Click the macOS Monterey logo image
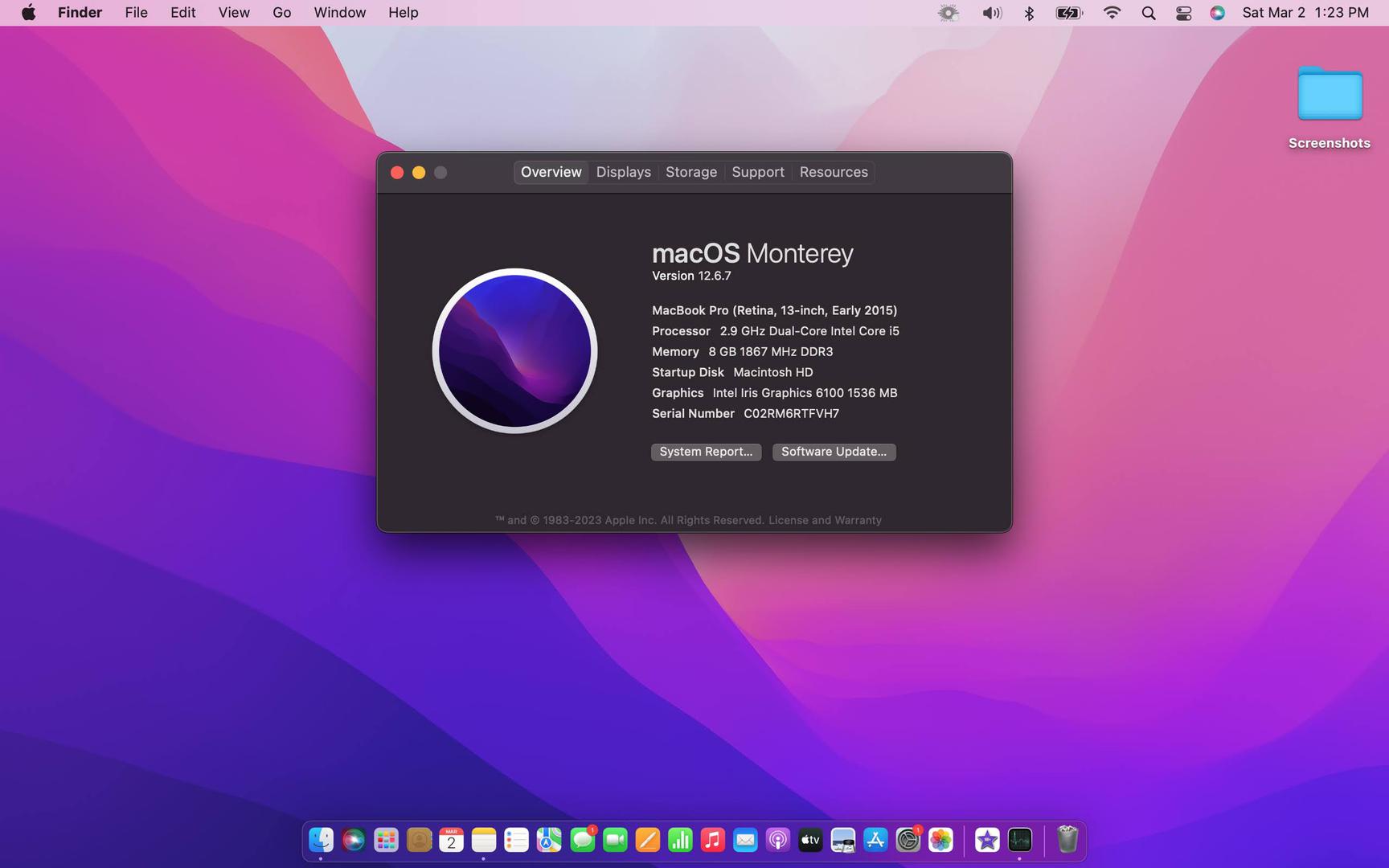This screenshot has width=1389, height=868. tap(514, 351)
